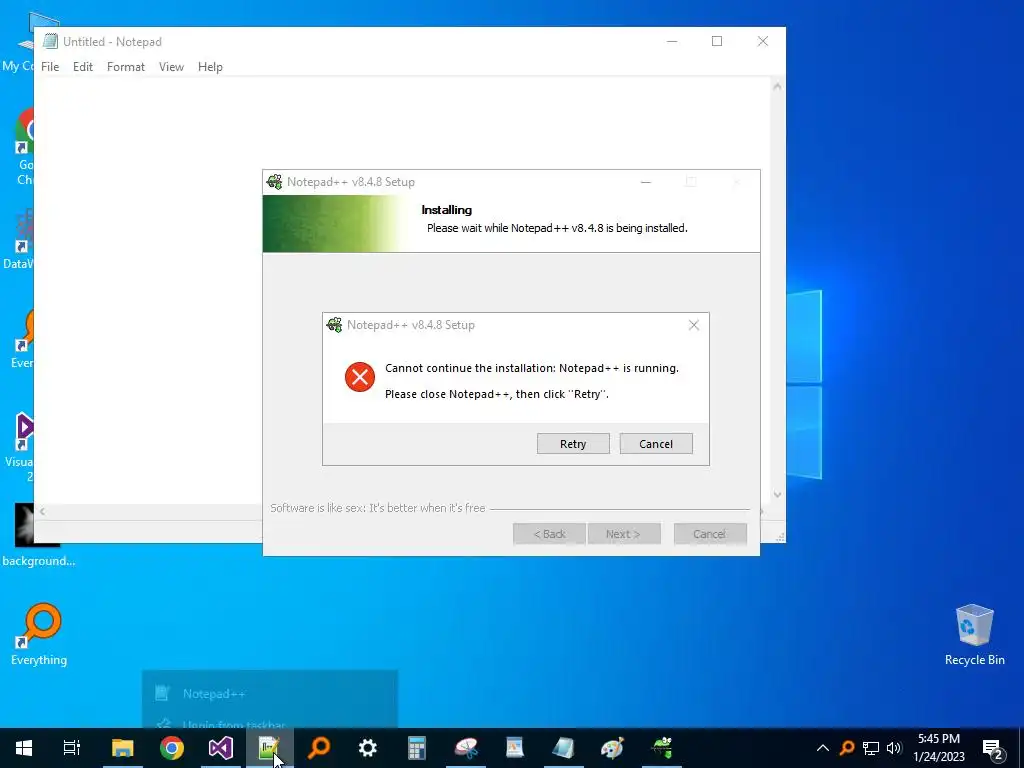Close the Notepad++ is running error dialog

pyautogui.click(x=694, y=325)
